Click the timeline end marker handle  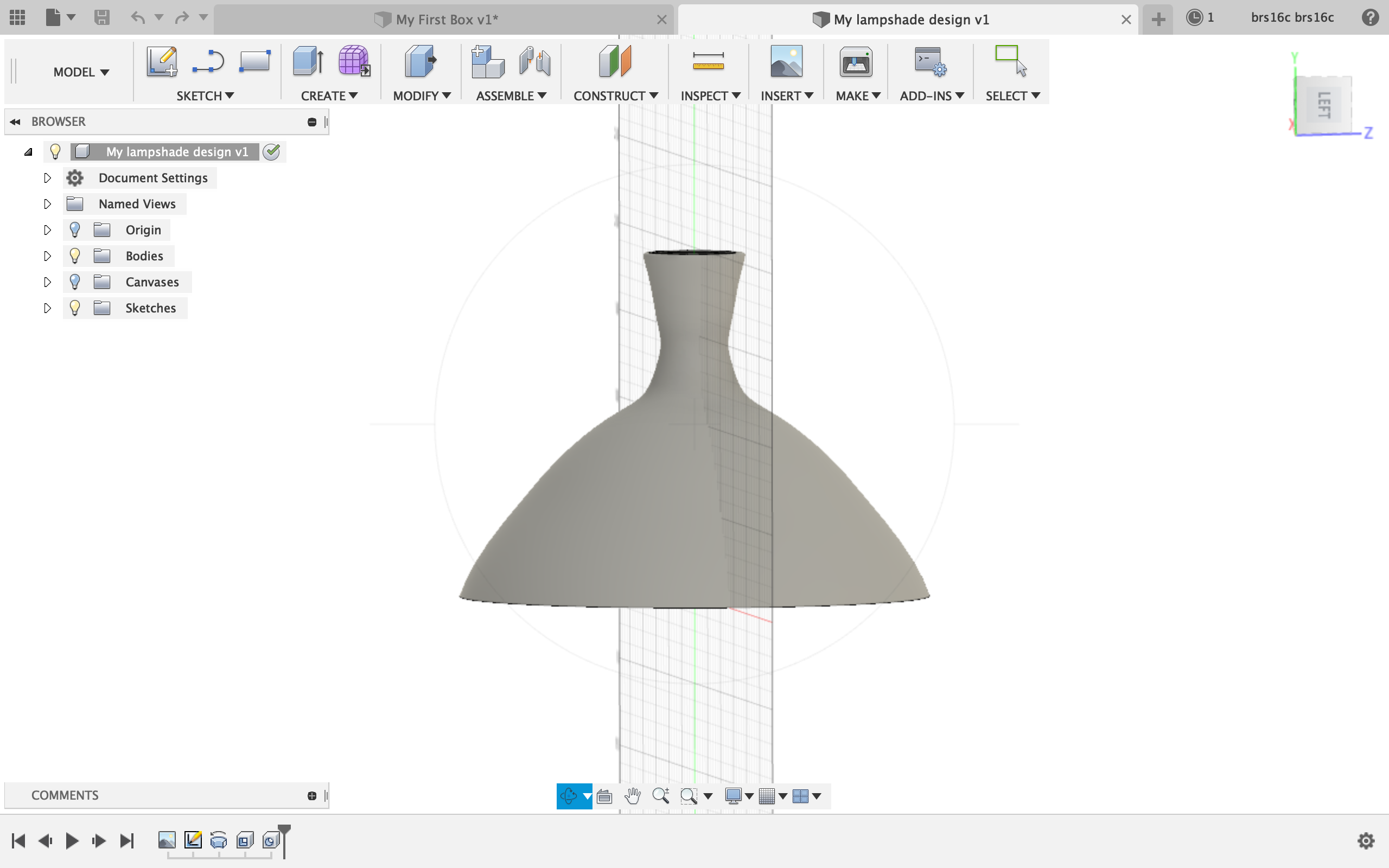pos(285,829)
